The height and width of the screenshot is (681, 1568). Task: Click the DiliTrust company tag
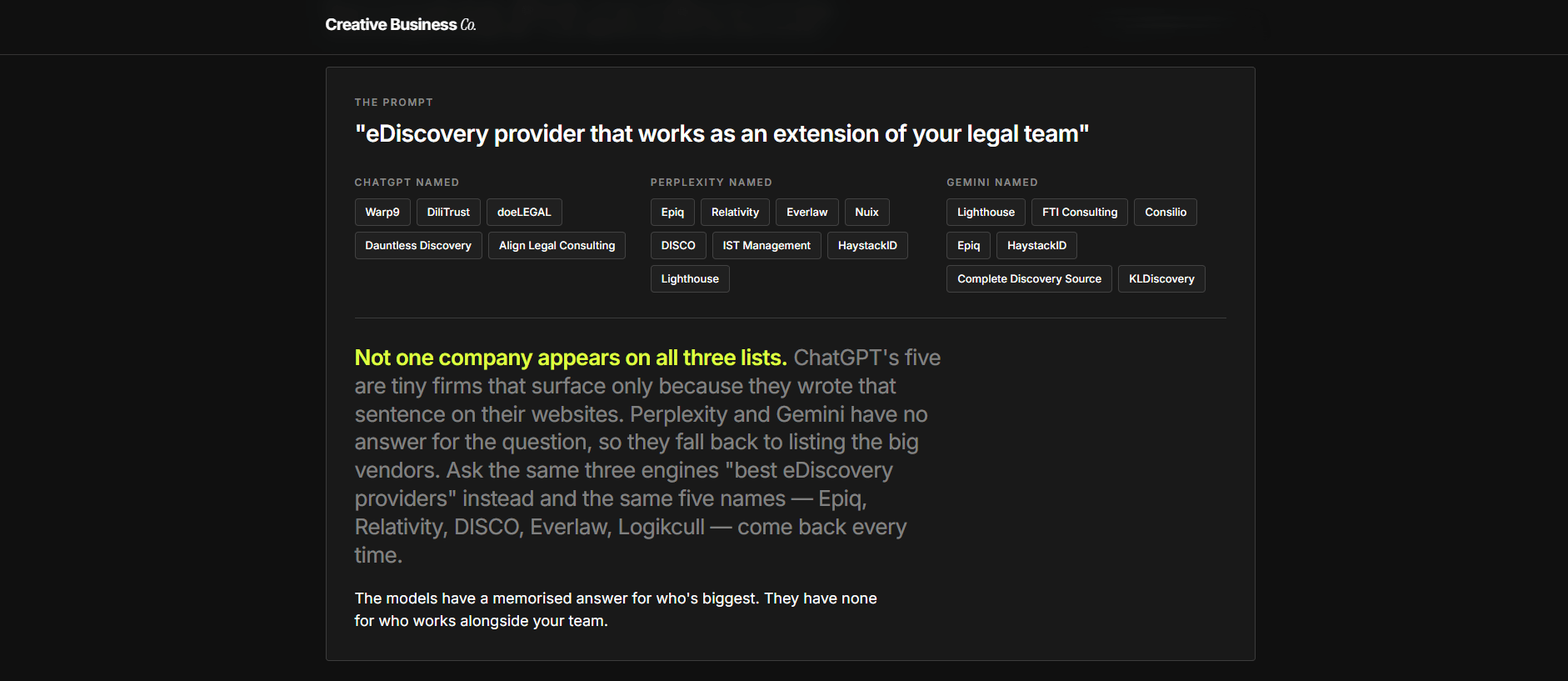[x=448, y=213]
